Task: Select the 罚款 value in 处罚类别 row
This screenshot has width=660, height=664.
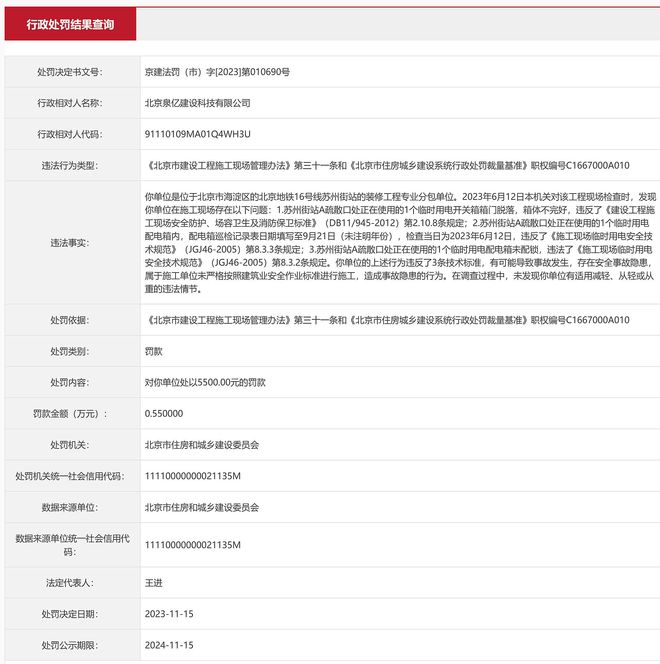Action: coord(155,351)
